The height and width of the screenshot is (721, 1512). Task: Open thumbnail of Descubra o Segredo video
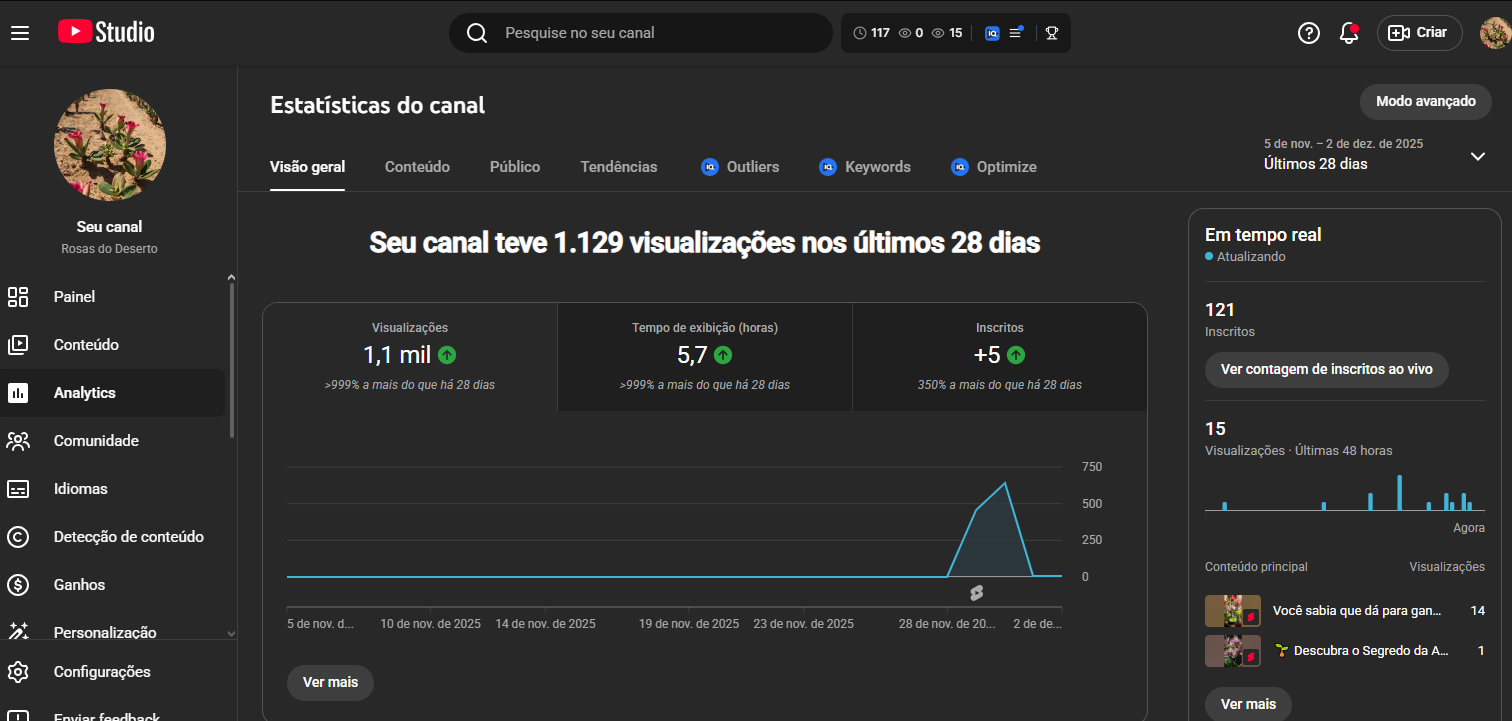click(1233, 651)
